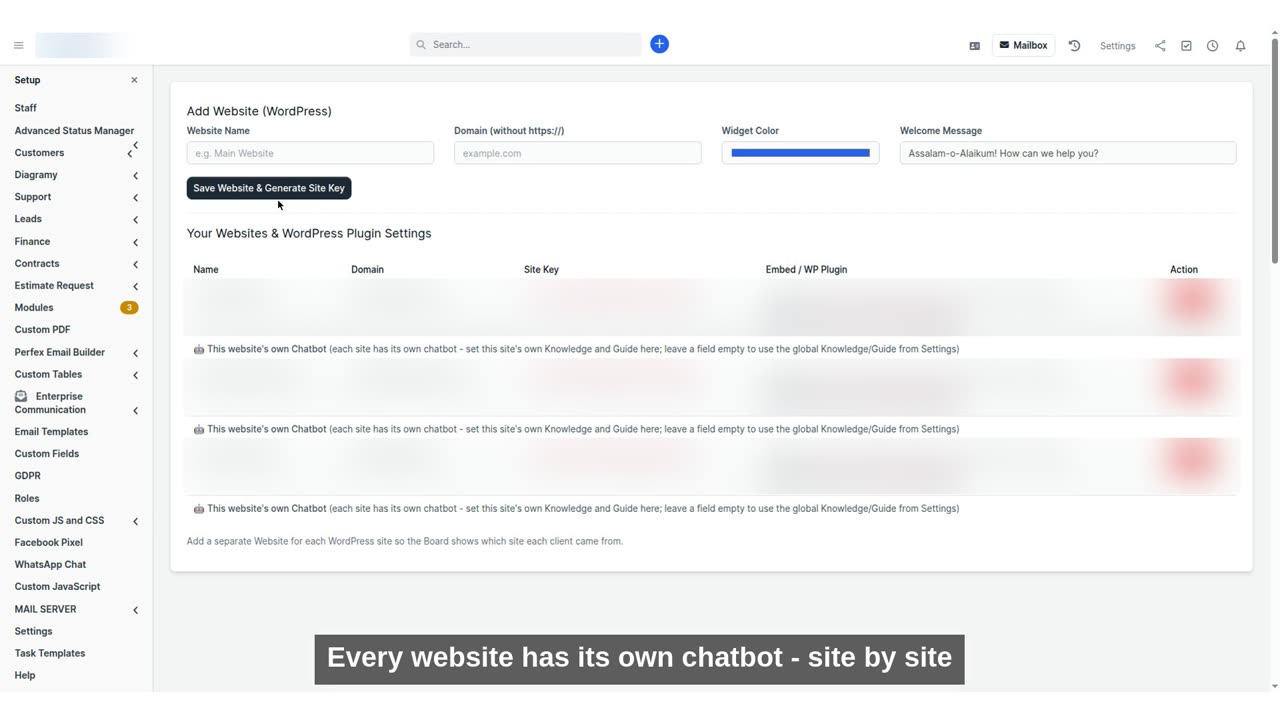Click the page vertical scrollbar thumb
The height and width of the screenshot is (720, 1280).
coord(1274,150)
